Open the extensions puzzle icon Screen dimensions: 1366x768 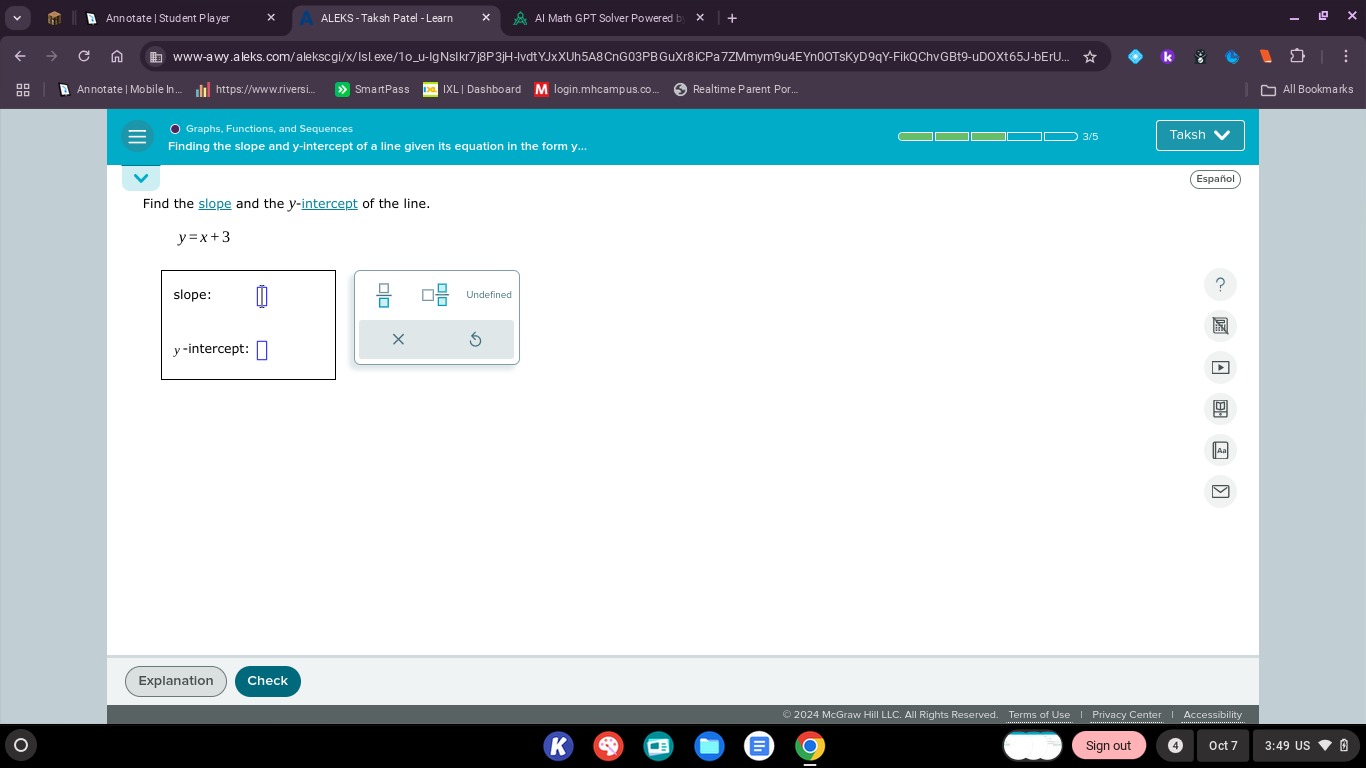tap(1297, 57)
